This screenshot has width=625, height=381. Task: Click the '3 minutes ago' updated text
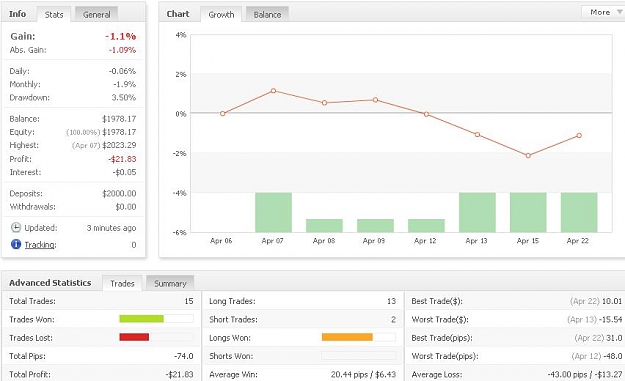click(x=111, y=228)
